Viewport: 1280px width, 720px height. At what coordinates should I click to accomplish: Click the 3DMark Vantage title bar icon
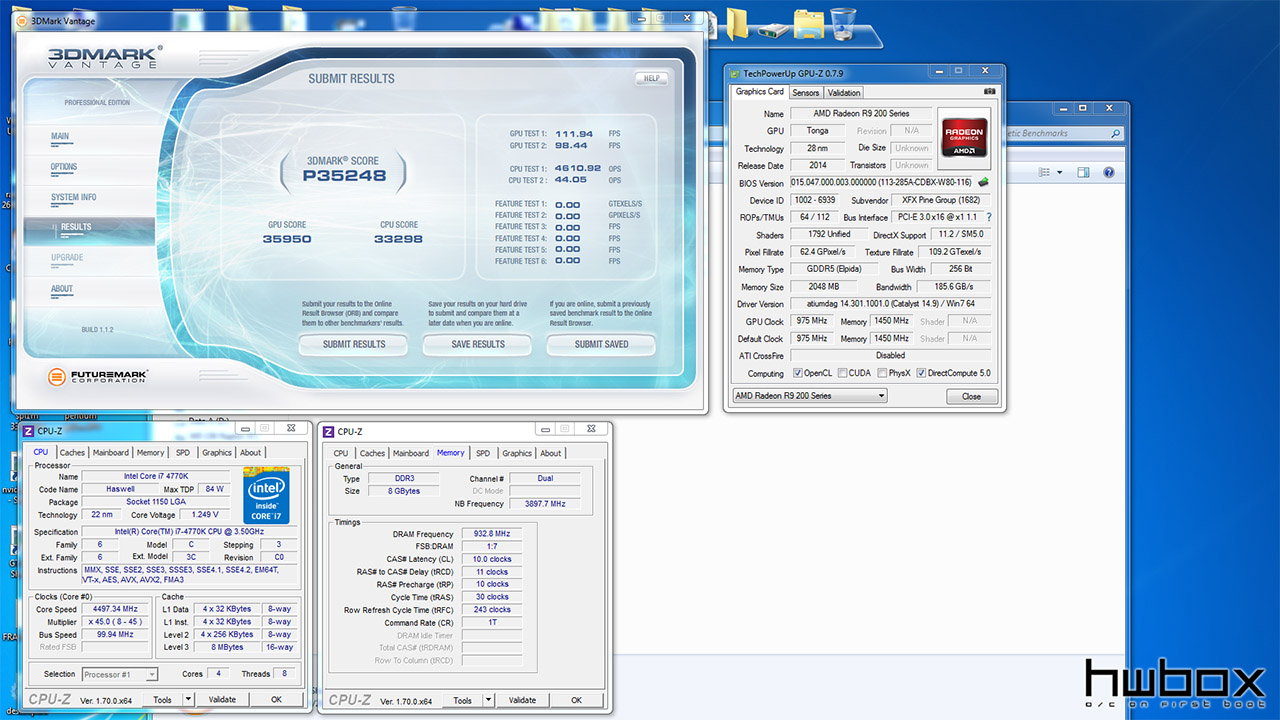point(22,20)
